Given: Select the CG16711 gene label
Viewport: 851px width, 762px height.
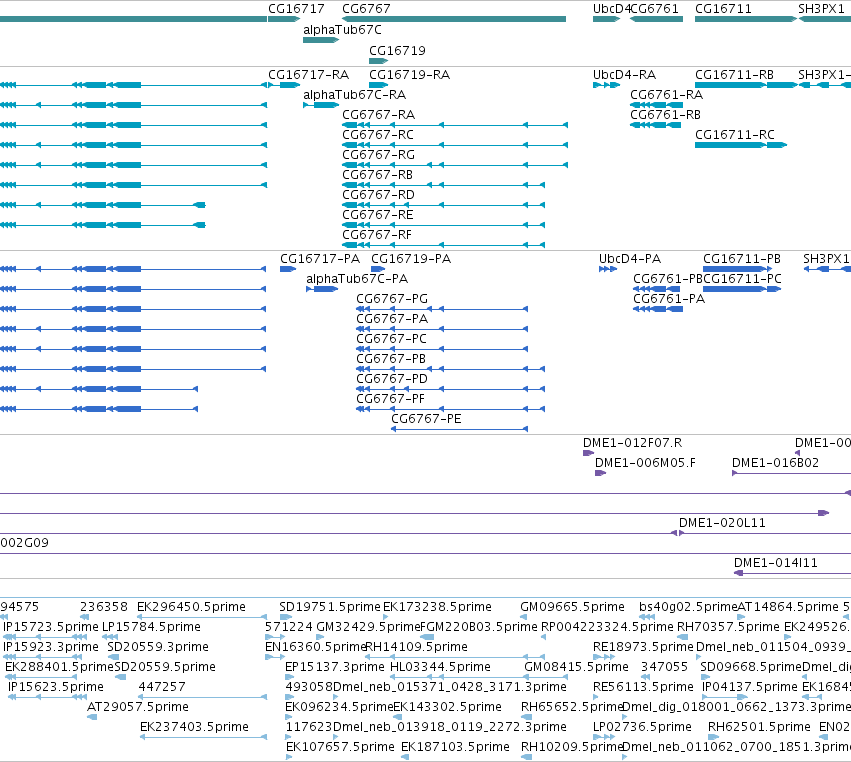Looking at the screenshot, I should point(723,9).
